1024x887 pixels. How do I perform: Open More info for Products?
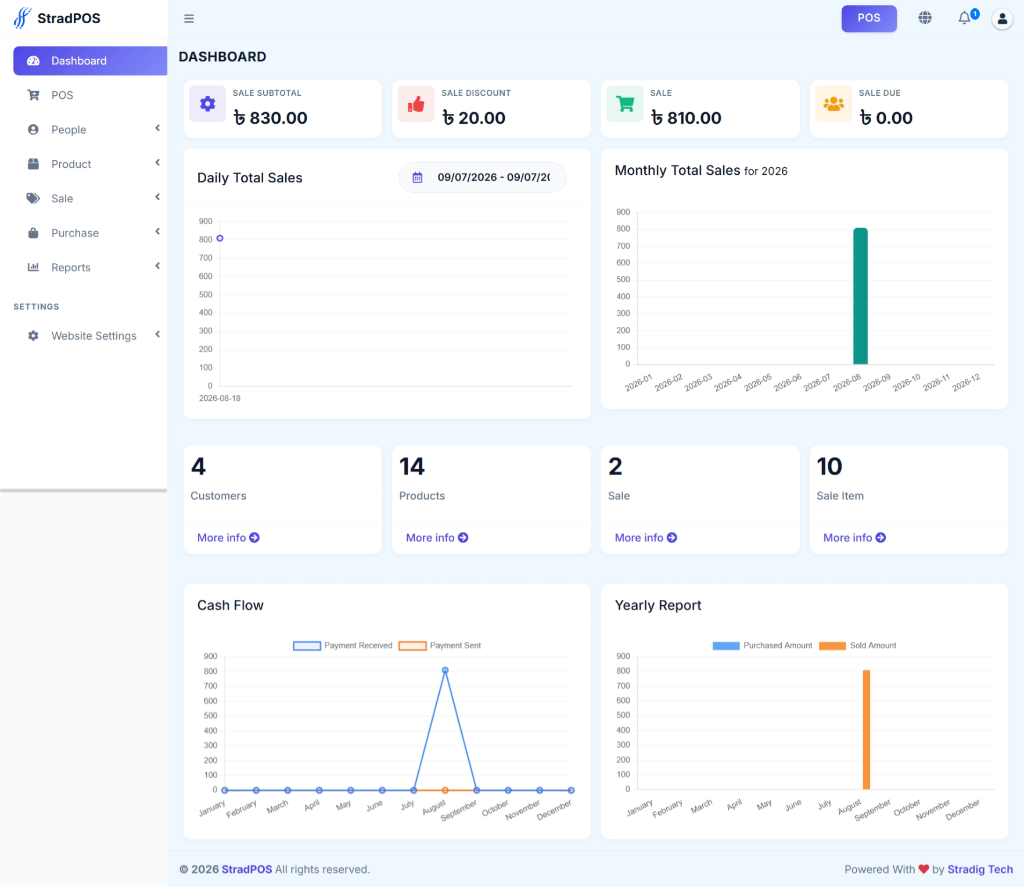[x=437, y=538]
